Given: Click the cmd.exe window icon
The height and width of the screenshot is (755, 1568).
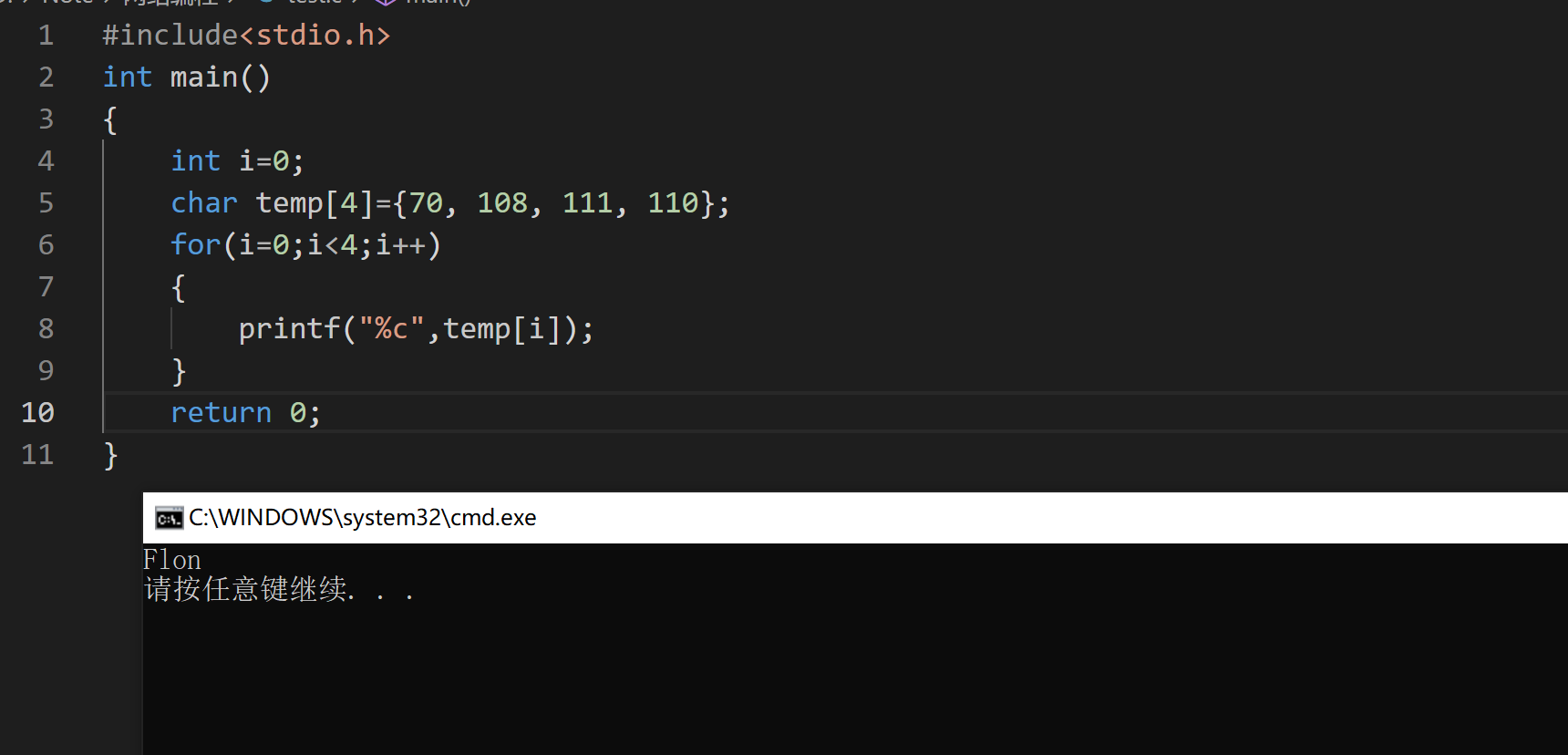Looking at the screenshot, I should pyautogui.click(x=169, y=518).
